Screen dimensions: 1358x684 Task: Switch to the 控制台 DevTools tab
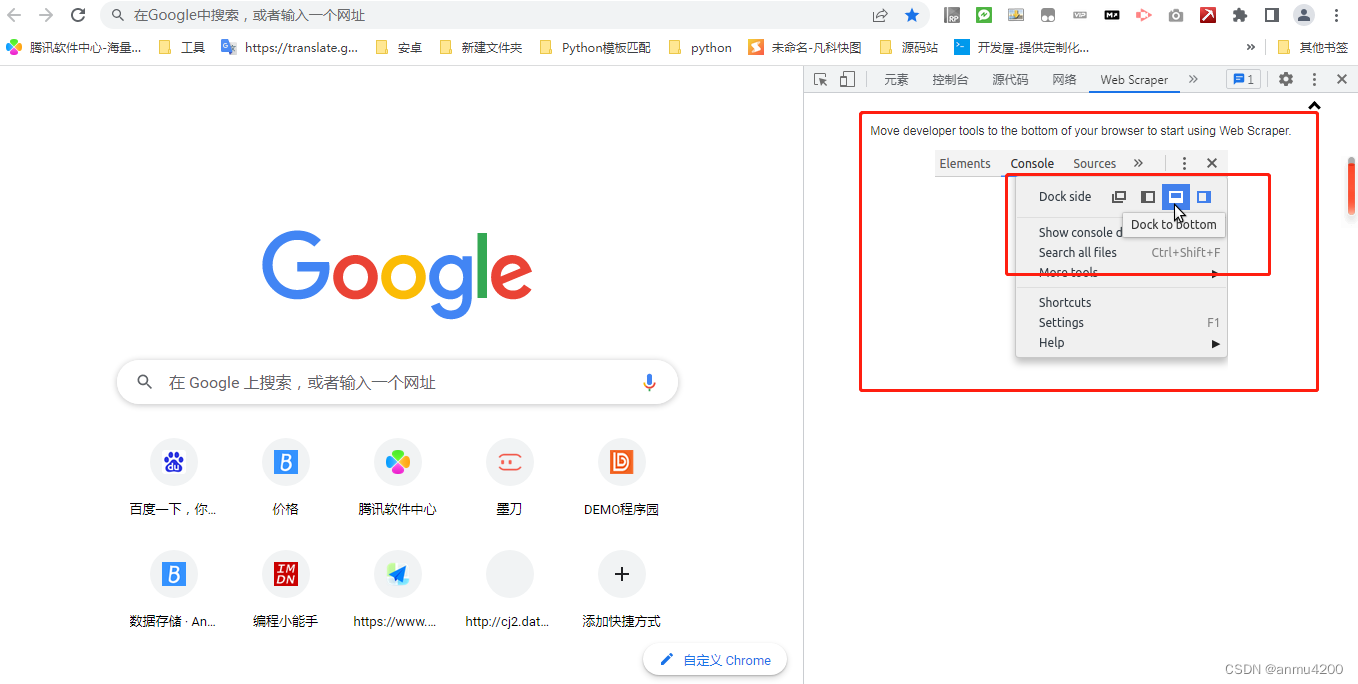(950, 79)
